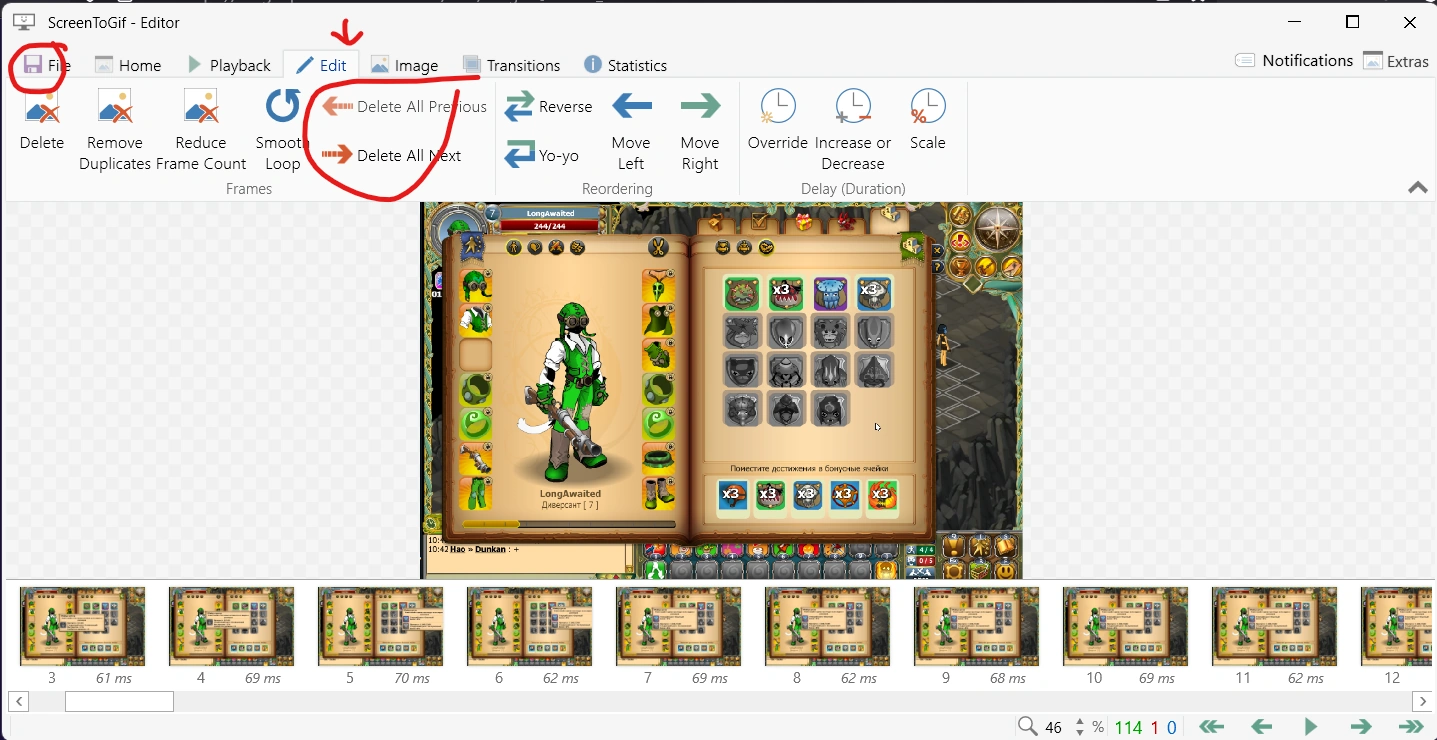This screenshot has width=1437, height=740.
Task: Go to the next frame
Action: click(x=1361, y=727)
